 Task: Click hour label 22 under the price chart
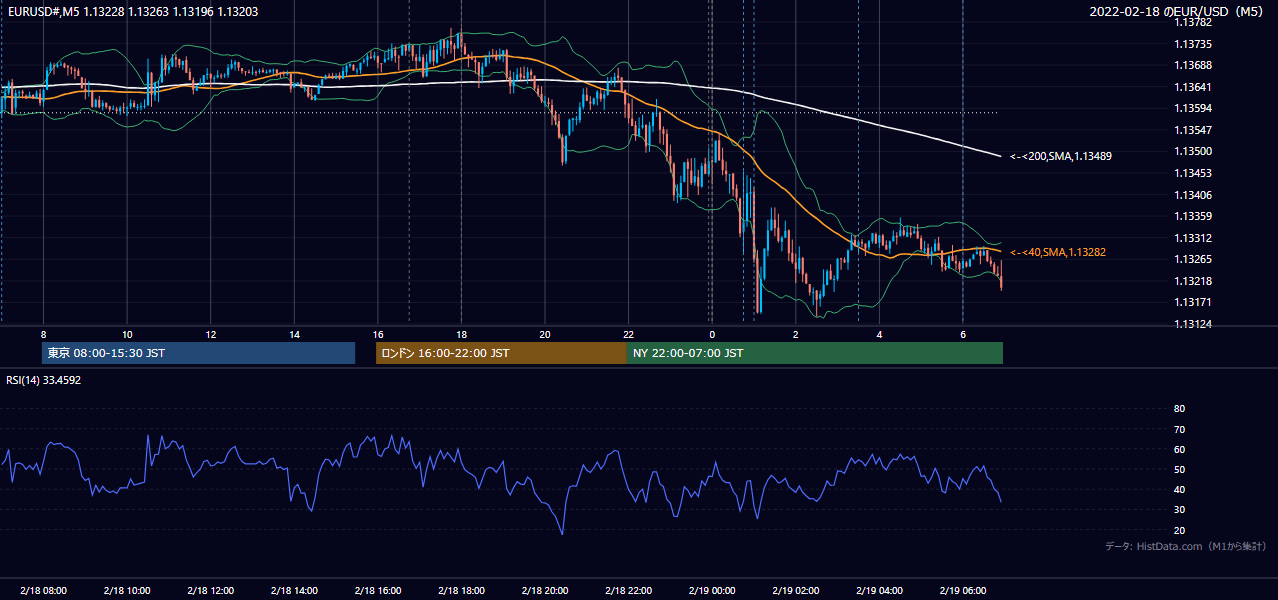point(628,333)
